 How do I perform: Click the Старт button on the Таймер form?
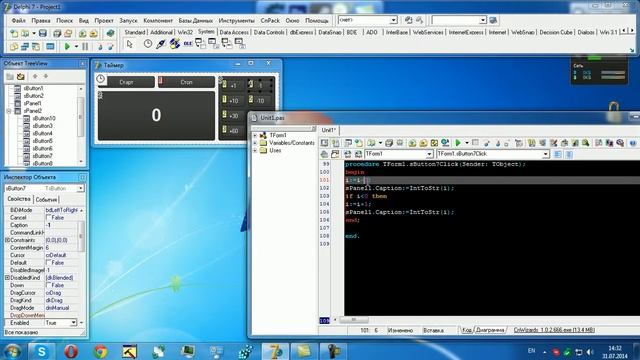point(126,82)
